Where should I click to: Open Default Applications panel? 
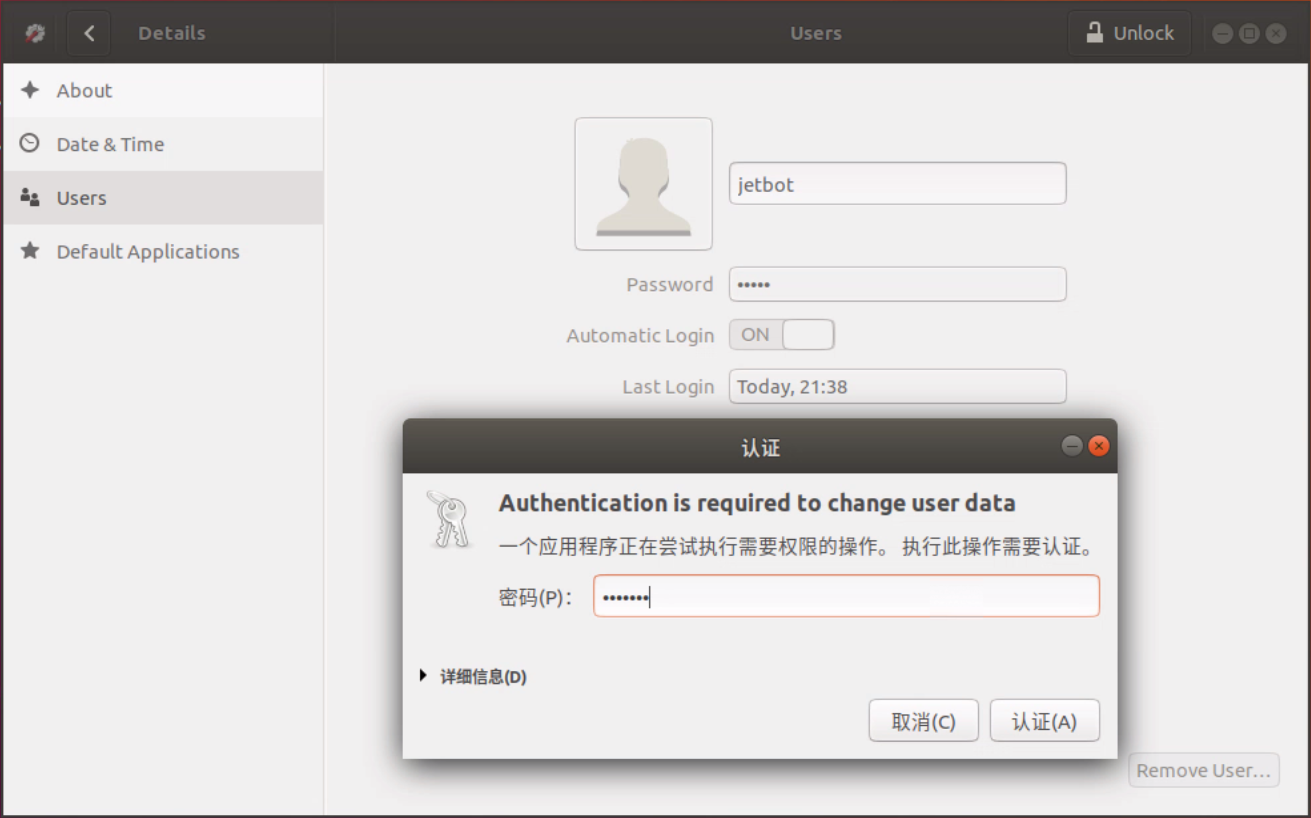click(162, 252)
